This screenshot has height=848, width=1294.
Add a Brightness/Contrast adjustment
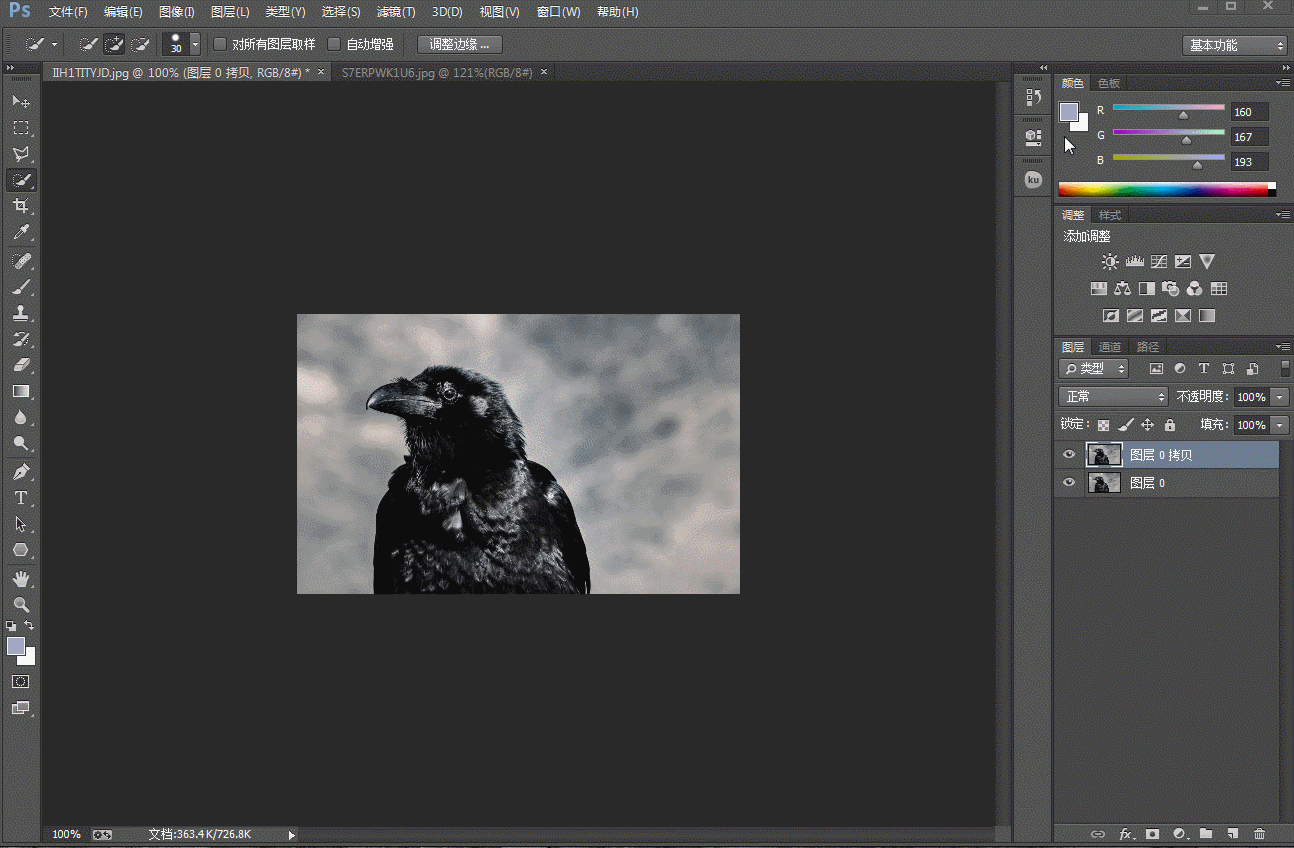point(1110,262)
